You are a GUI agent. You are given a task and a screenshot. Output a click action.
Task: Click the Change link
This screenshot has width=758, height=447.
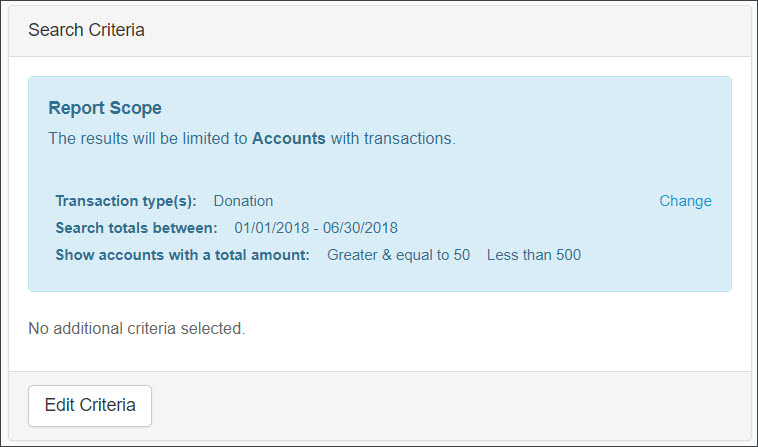click(x=685, y=201)
